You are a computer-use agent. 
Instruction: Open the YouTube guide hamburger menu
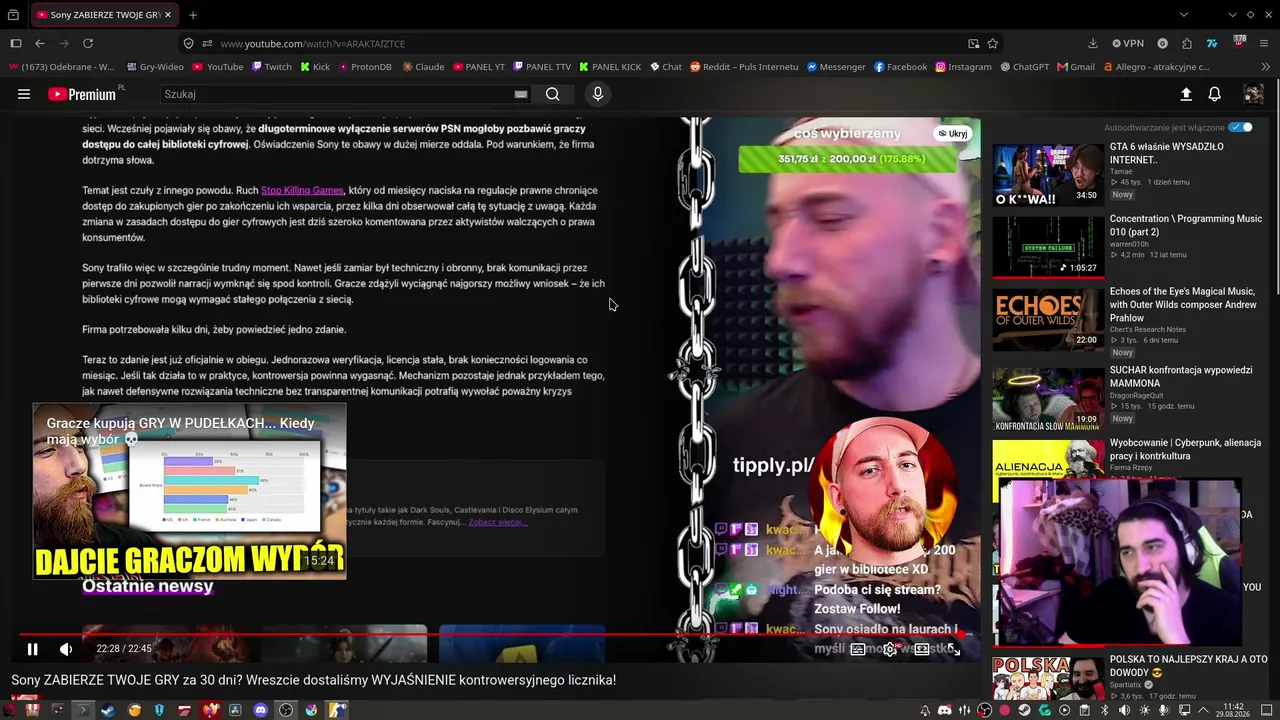tap(24, 94)
